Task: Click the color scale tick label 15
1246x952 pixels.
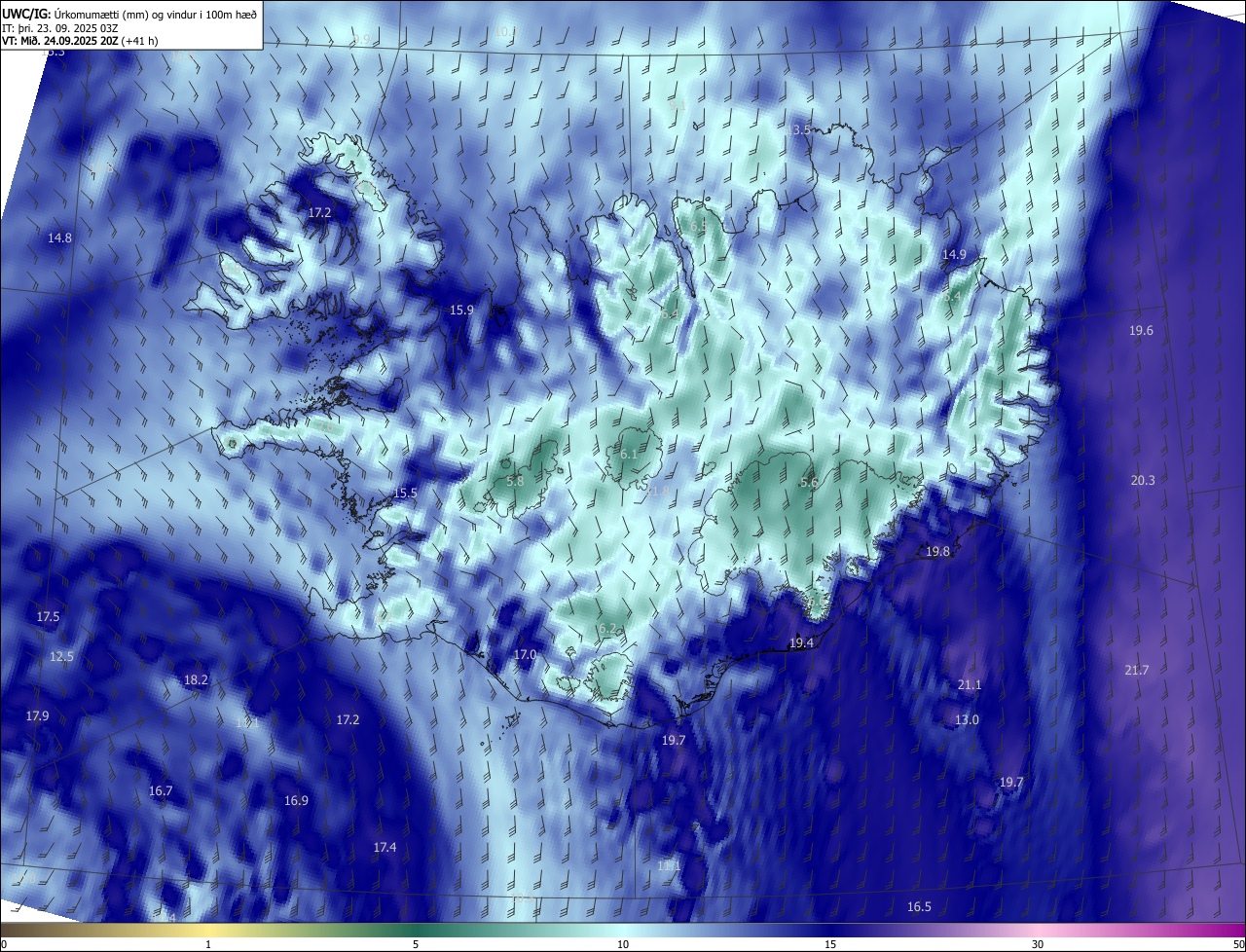Action: click(830, 944)
